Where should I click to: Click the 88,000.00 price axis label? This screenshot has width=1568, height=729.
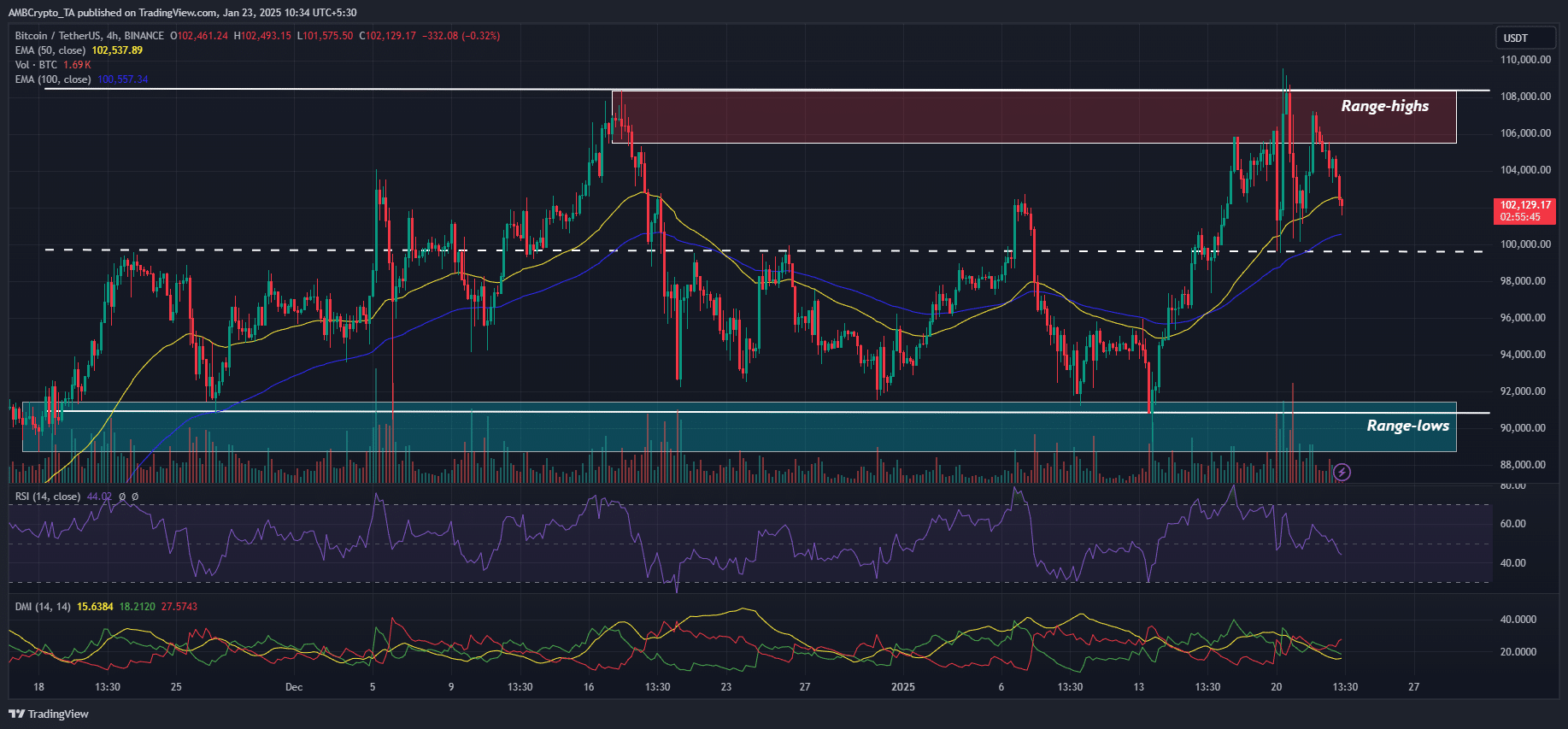pyautogui.click(x=1523, y=465)
